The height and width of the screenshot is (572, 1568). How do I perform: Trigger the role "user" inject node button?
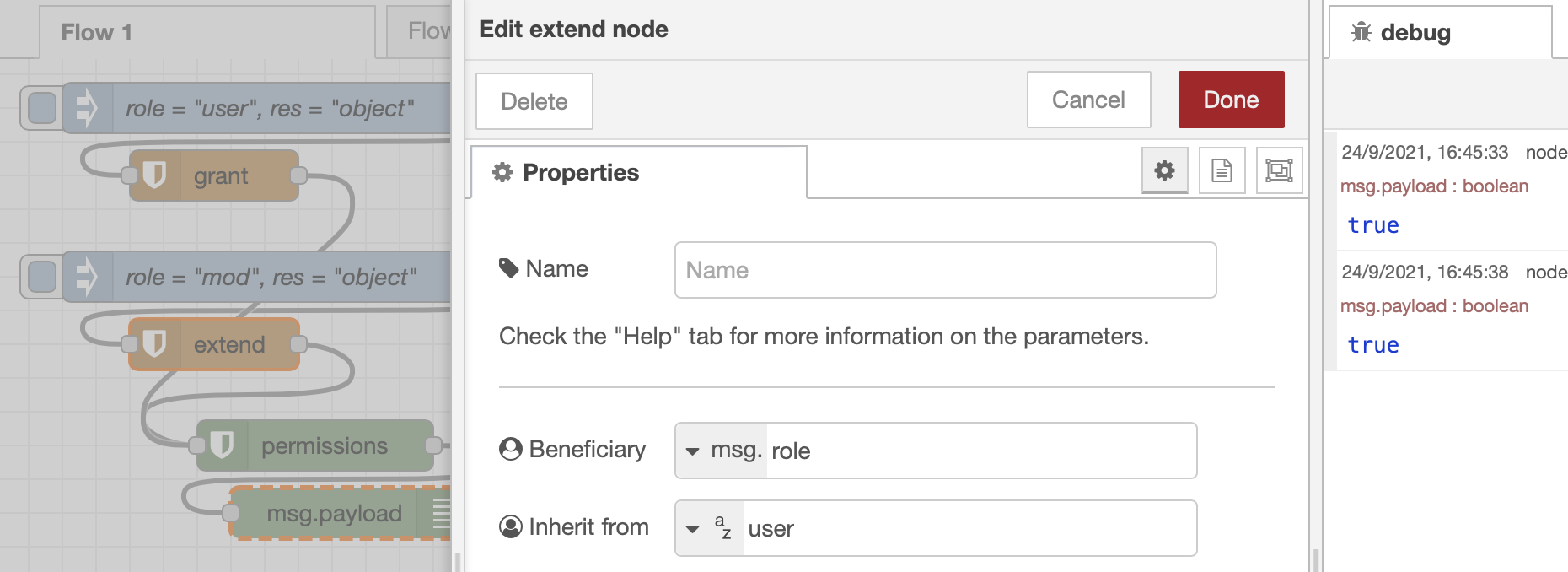(42, 108)
